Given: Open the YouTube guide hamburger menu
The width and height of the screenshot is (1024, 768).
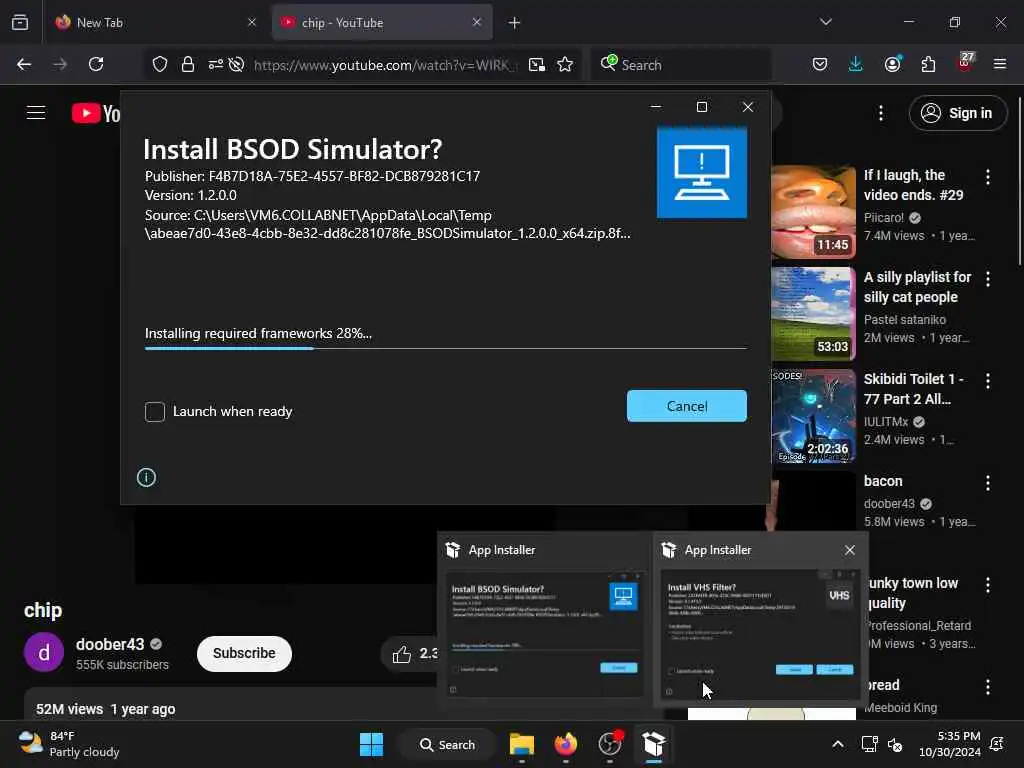Looking at the screenshot, I should (36, 113).
